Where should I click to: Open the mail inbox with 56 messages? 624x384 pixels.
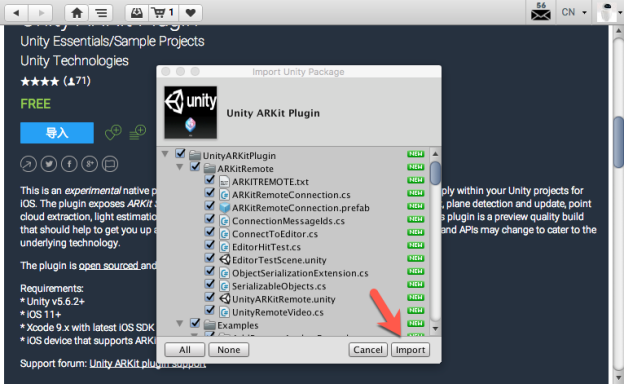coord(541,12)
